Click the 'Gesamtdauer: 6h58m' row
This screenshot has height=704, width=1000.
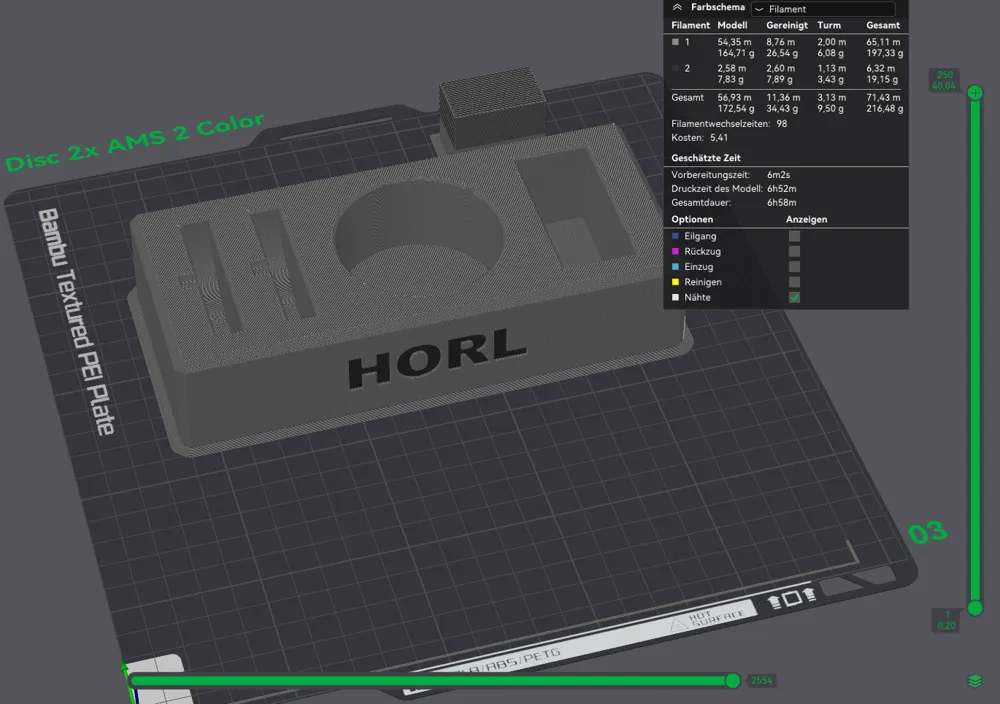click(x=733, y=203)
